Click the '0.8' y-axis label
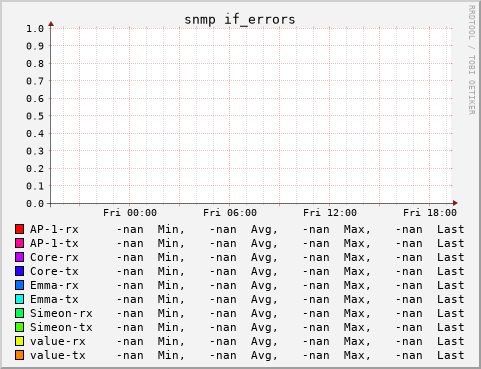Image resolution: width=481 pixels, height=369 pixels. [35, 64]
